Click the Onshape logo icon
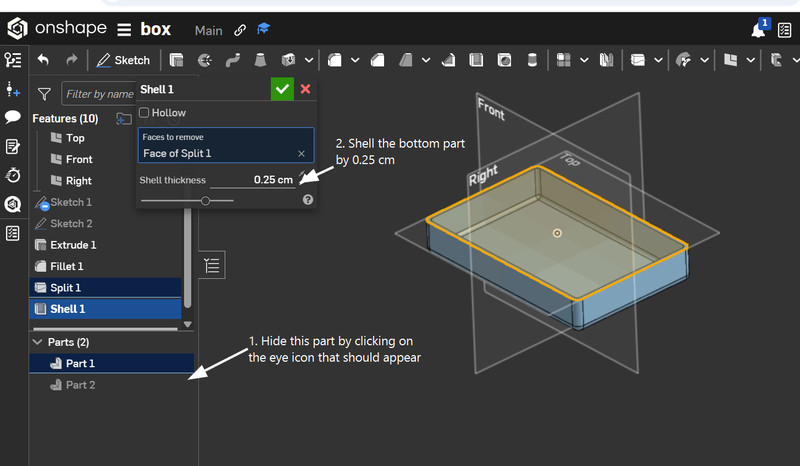This screenshot has width=800, height=466. pyautogui.click(x=17, y=29)
